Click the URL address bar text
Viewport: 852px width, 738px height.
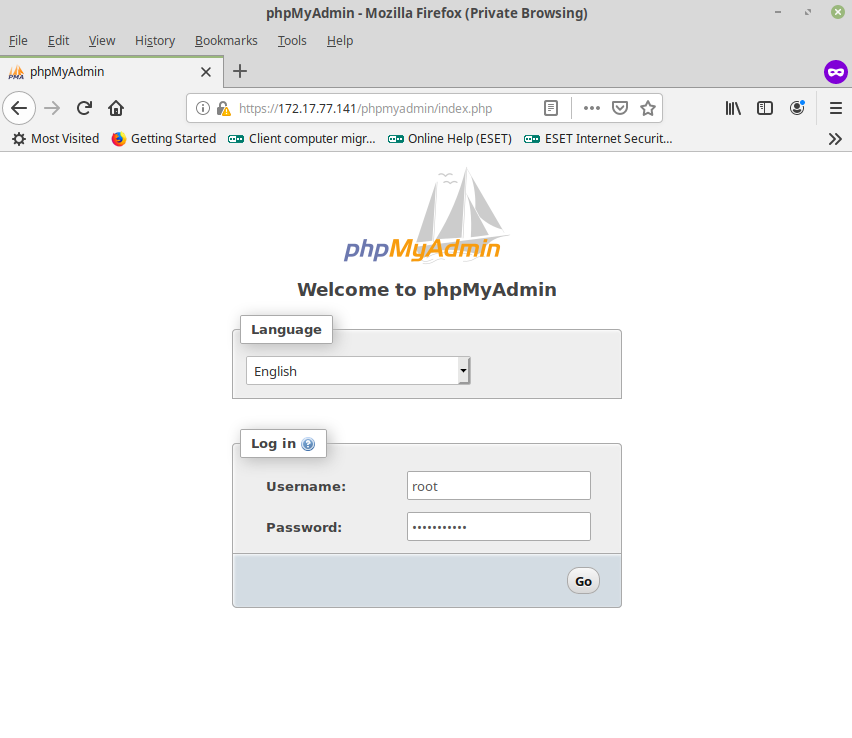click(x=365, y=109)
